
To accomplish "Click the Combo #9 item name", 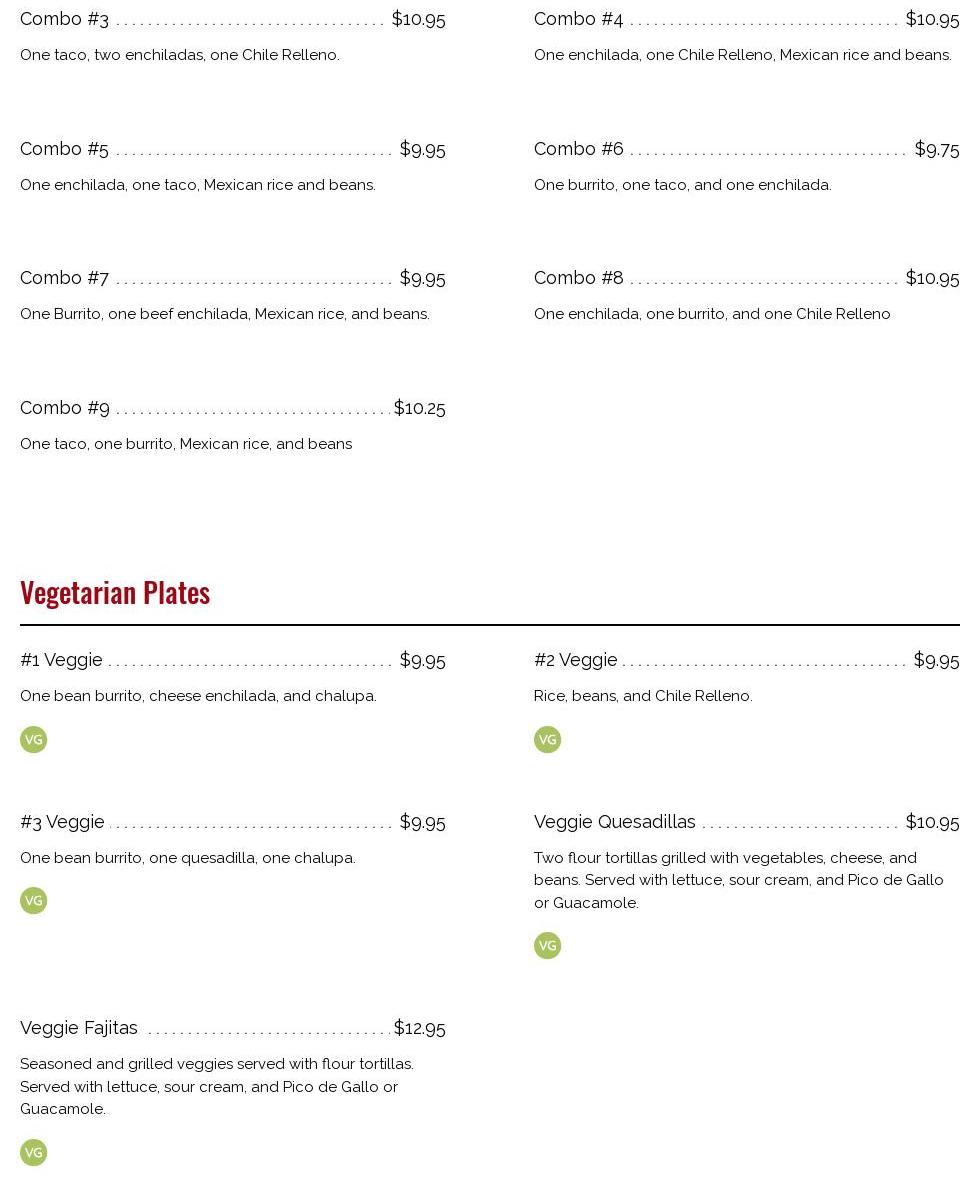I will coord(64,408).
